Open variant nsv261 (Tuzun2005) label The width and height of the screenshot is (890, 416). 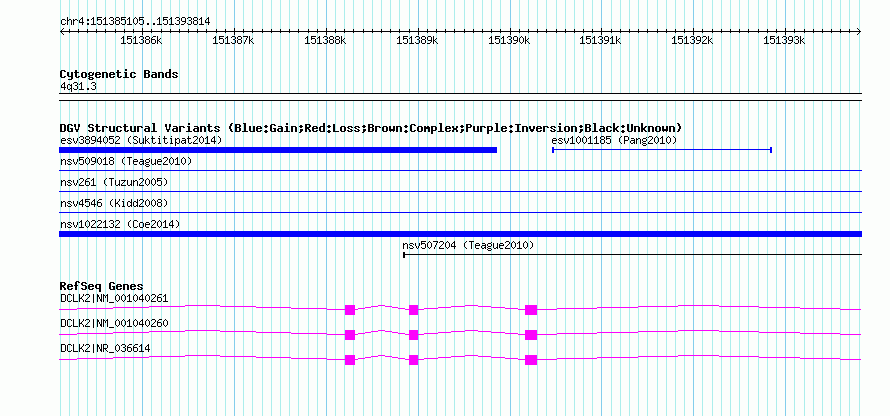point(114,183)
